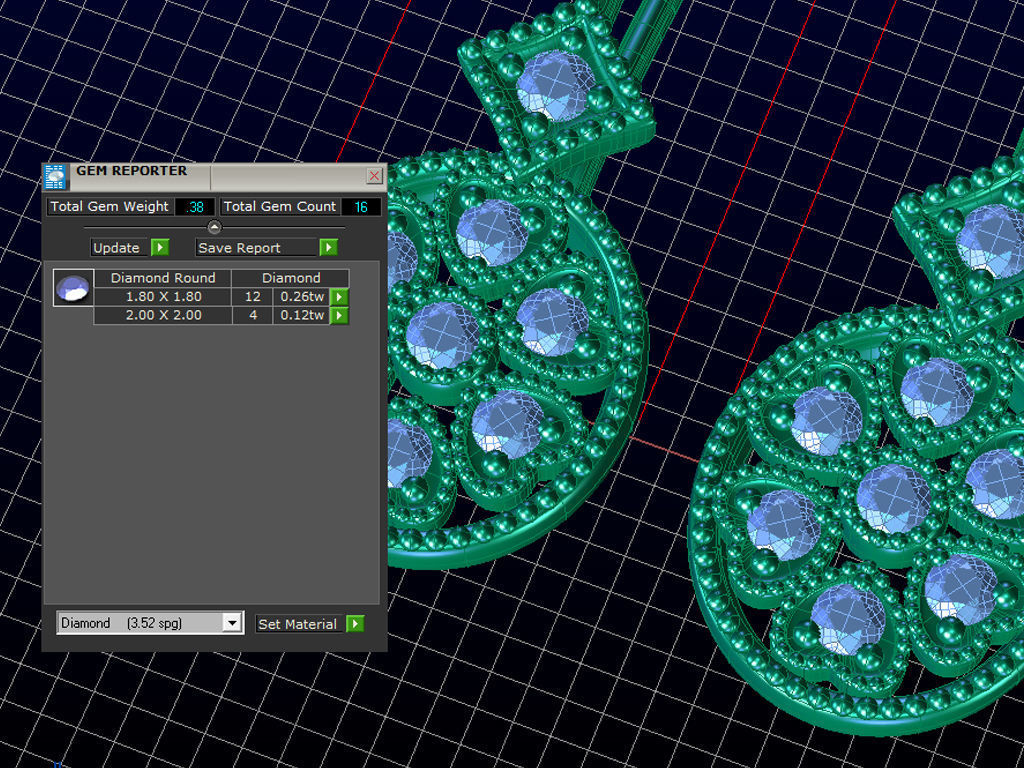This screenshot has width=1024, height=768.
Task: Click the quantity cell showing 12
Action: point(253,296)
